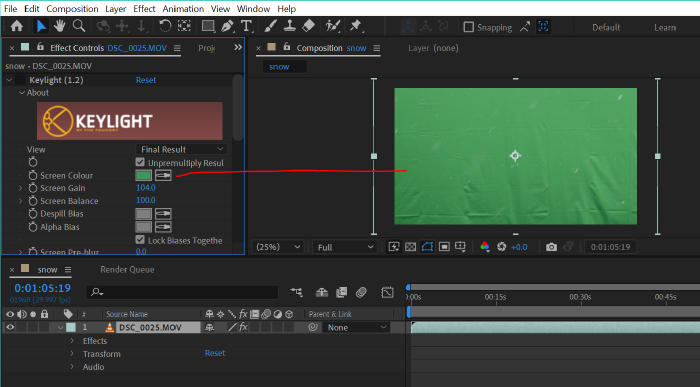Toggle Despill Bias stopwatch
The height and width of the screenshot is (387, 700).
[33, 214]
